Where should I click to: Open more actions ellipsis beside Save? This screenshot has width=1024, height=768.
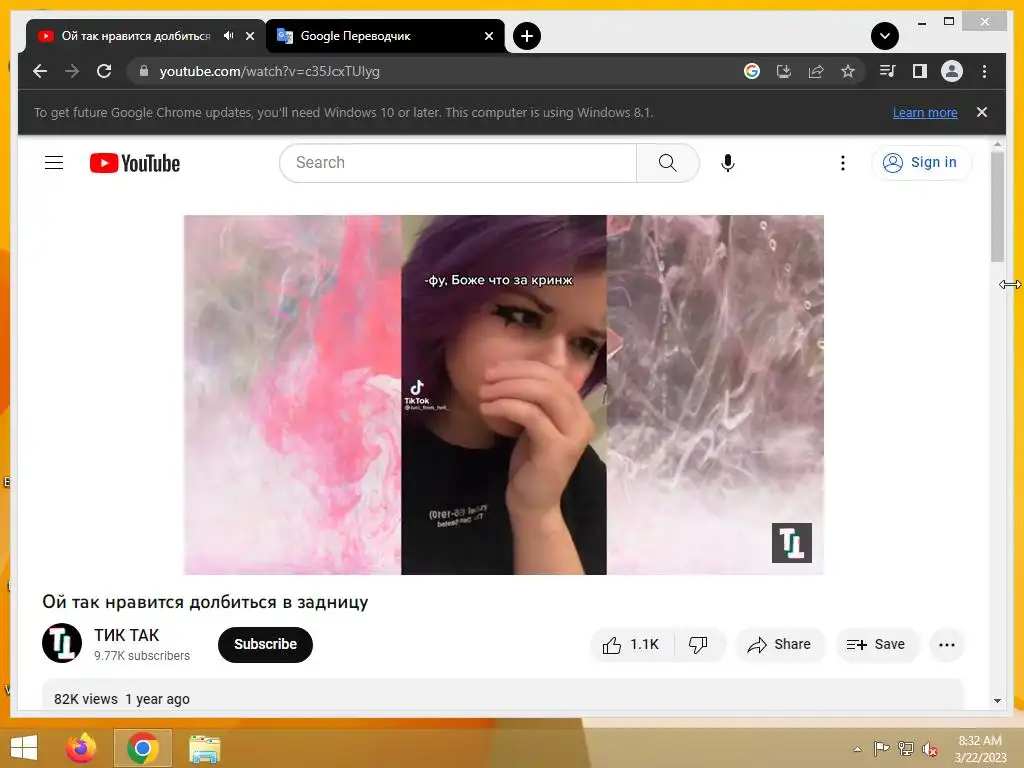click(x=946, y=645)
